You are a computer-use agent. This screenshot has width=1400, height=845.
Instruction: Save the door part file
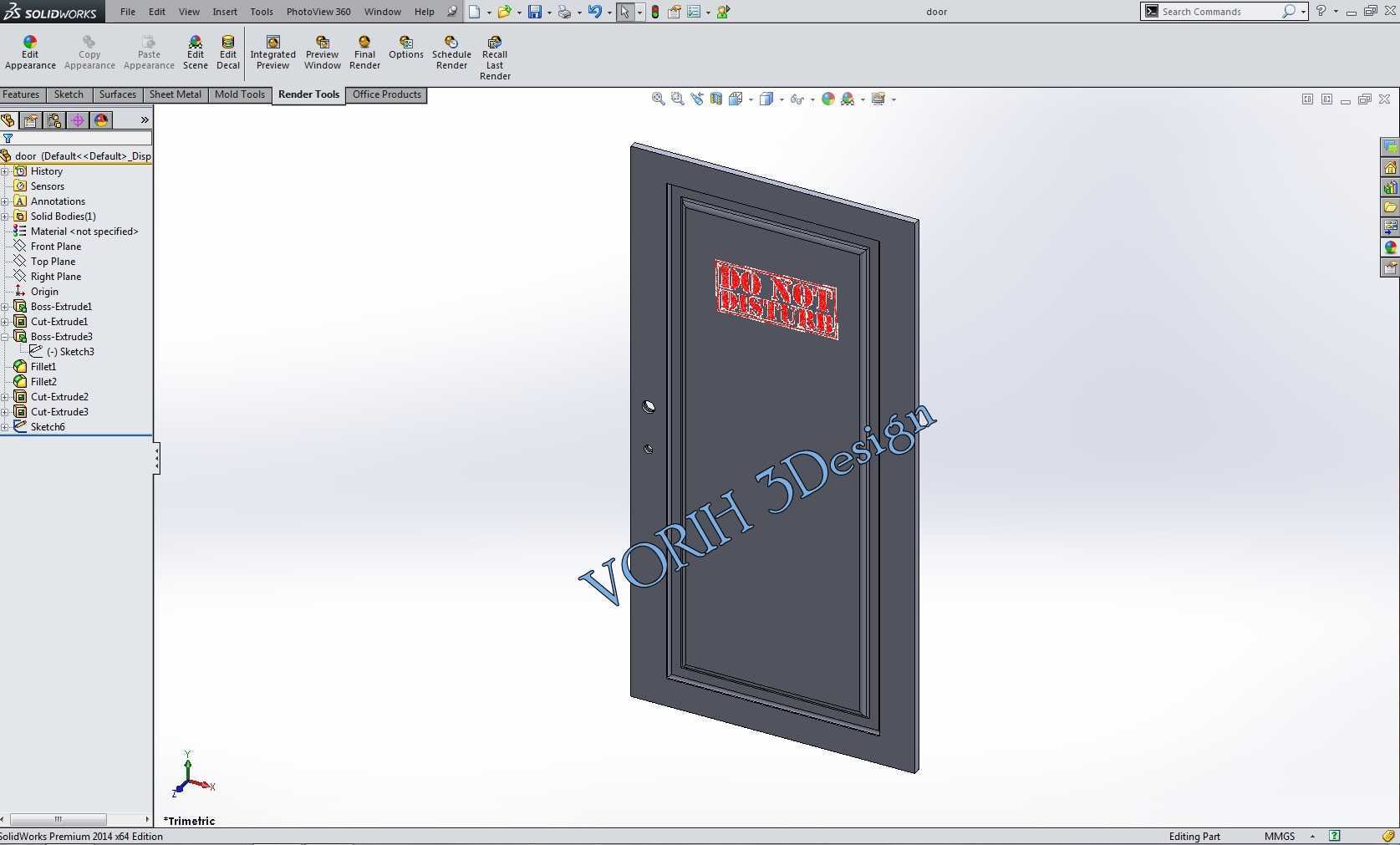pos(535,12)
